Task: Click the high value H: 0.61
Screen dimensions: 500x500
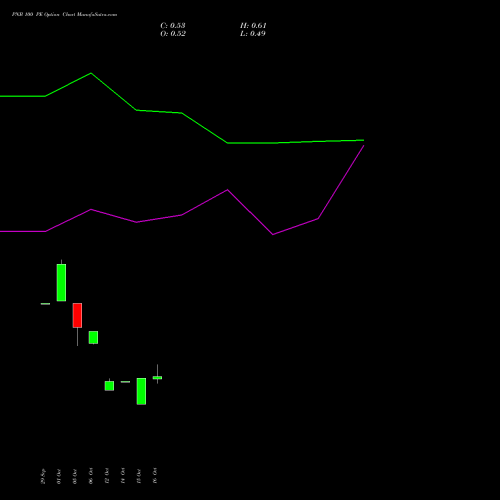Action: [253, 26]
